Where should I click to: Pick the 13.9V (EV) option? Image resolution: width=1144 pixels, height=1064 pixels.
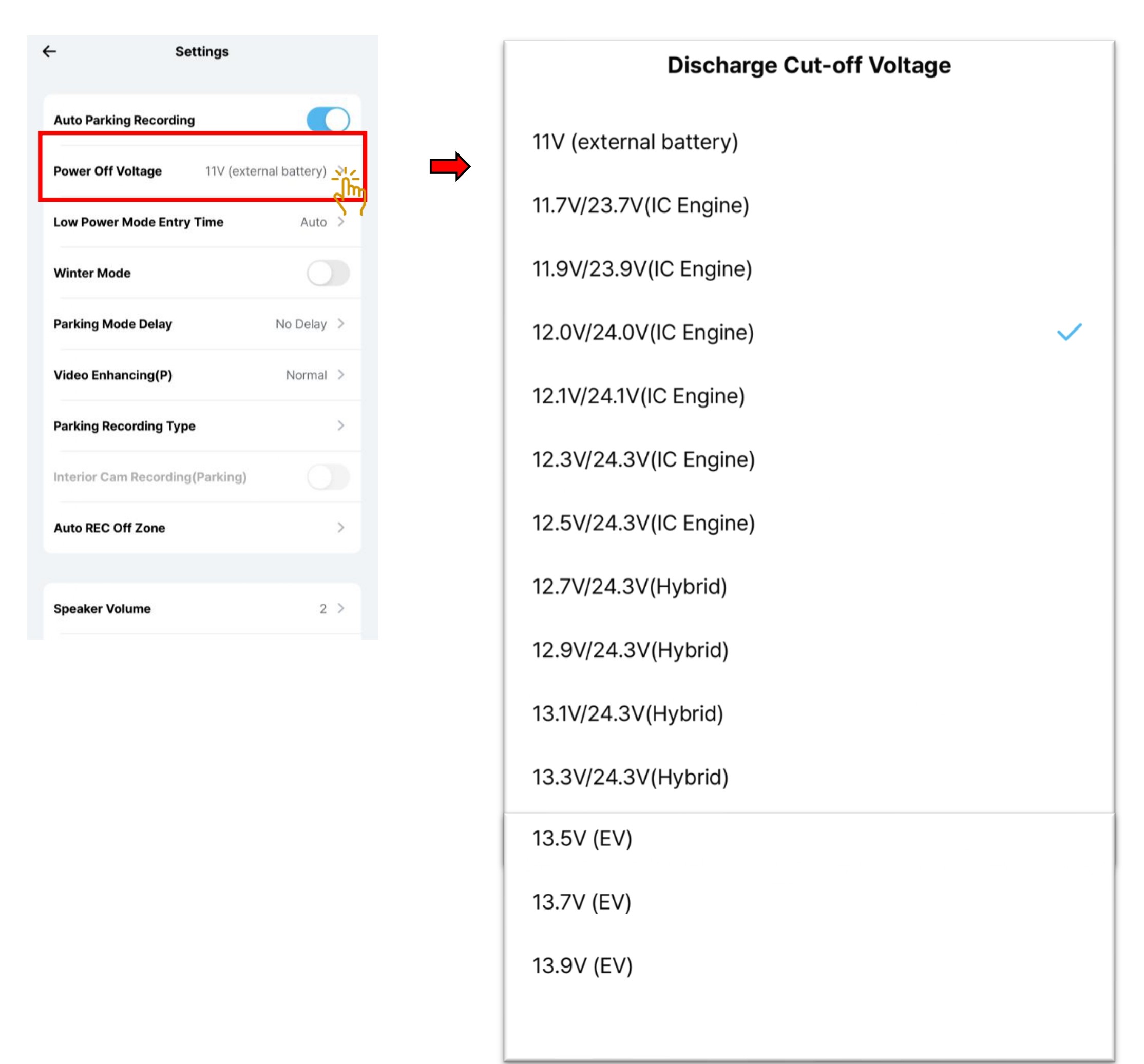582,965
